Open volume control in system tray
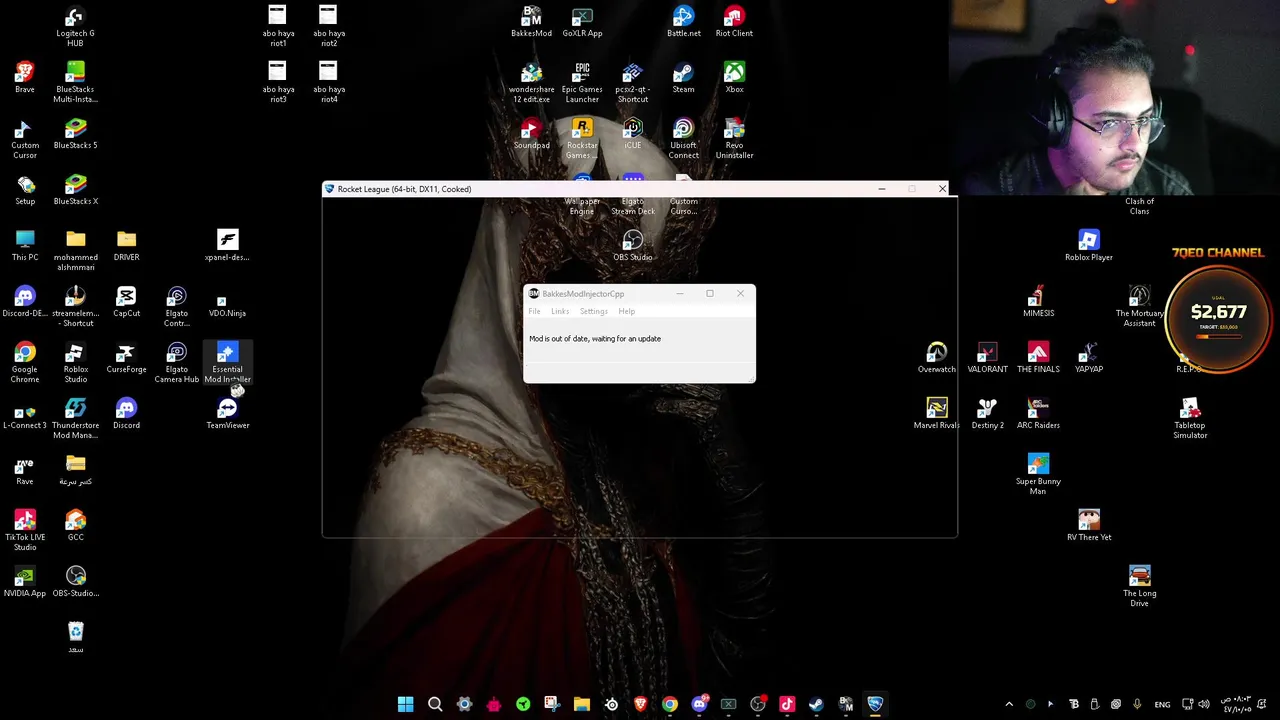Viewport: 1280px width, 720px height. click(1203, 704)
